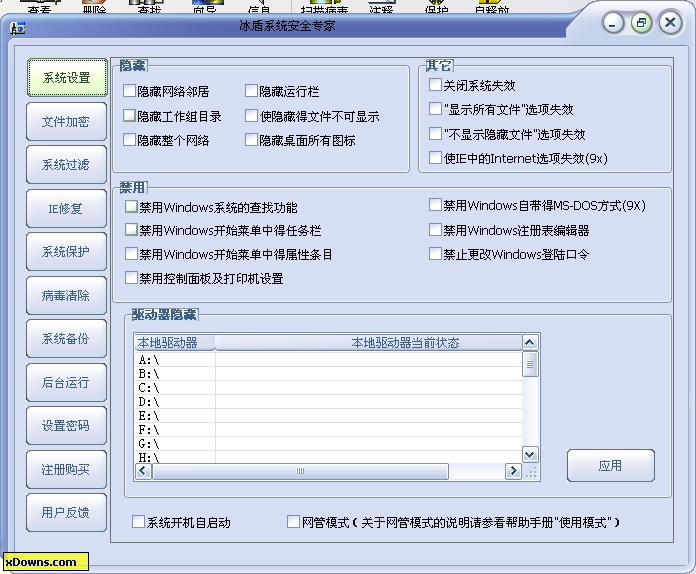Viewport: 696px width, 574px height.
Task: Toggle "显示所有文件"选项失效 checkbox
Action: [x=435, y=109]
